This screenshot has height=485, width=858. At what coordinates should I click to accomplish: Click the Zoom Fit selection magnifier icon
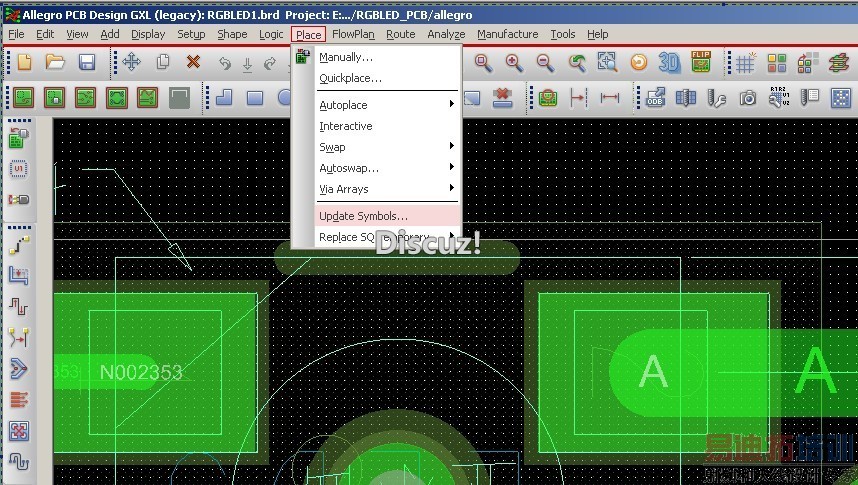pos(607,62)
